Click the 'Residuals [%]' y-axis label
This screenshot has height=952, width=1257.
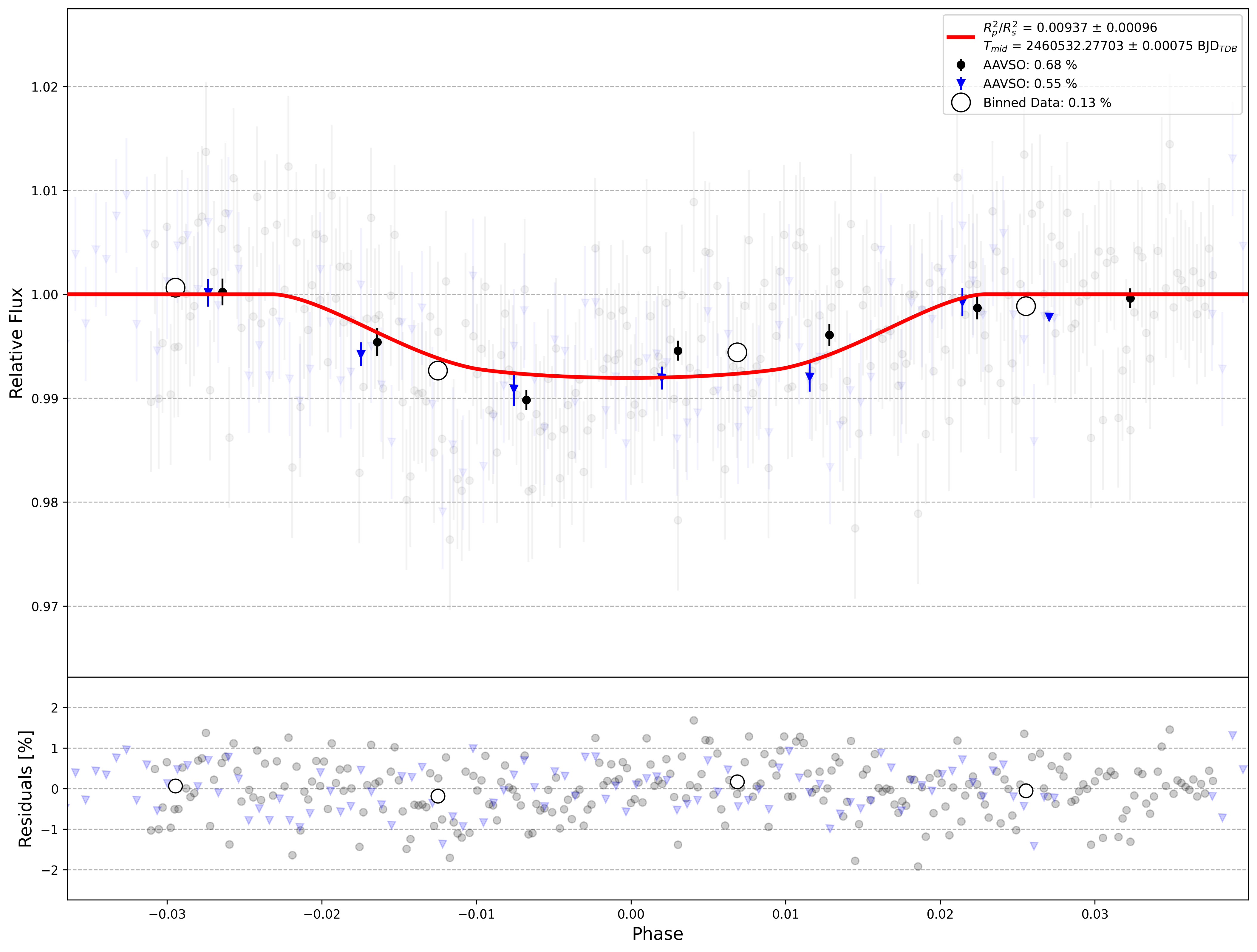click(25, 789)
